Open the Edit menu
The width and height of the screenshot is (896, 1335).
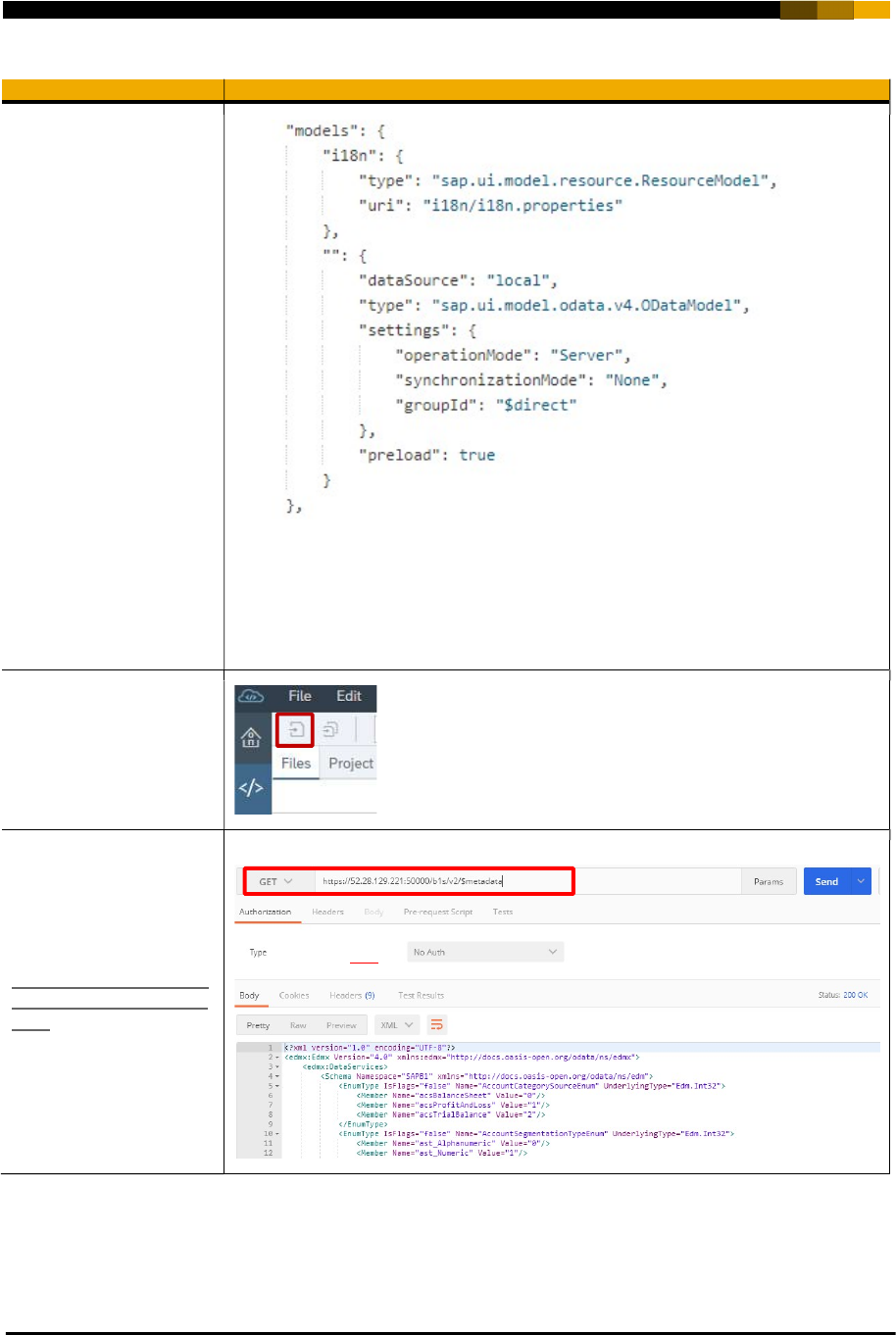(x=349, y=696)
